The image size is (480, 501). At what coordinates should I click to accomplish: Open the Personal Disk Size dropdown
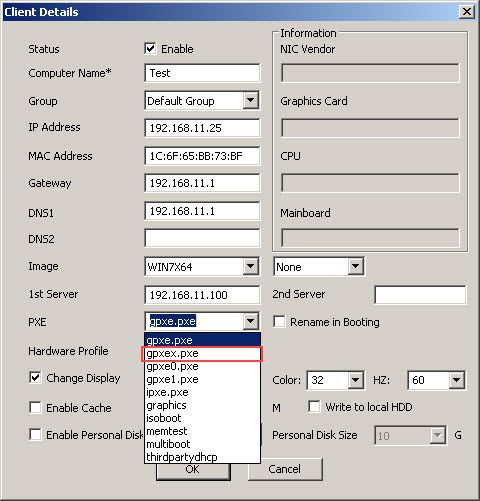437,435
